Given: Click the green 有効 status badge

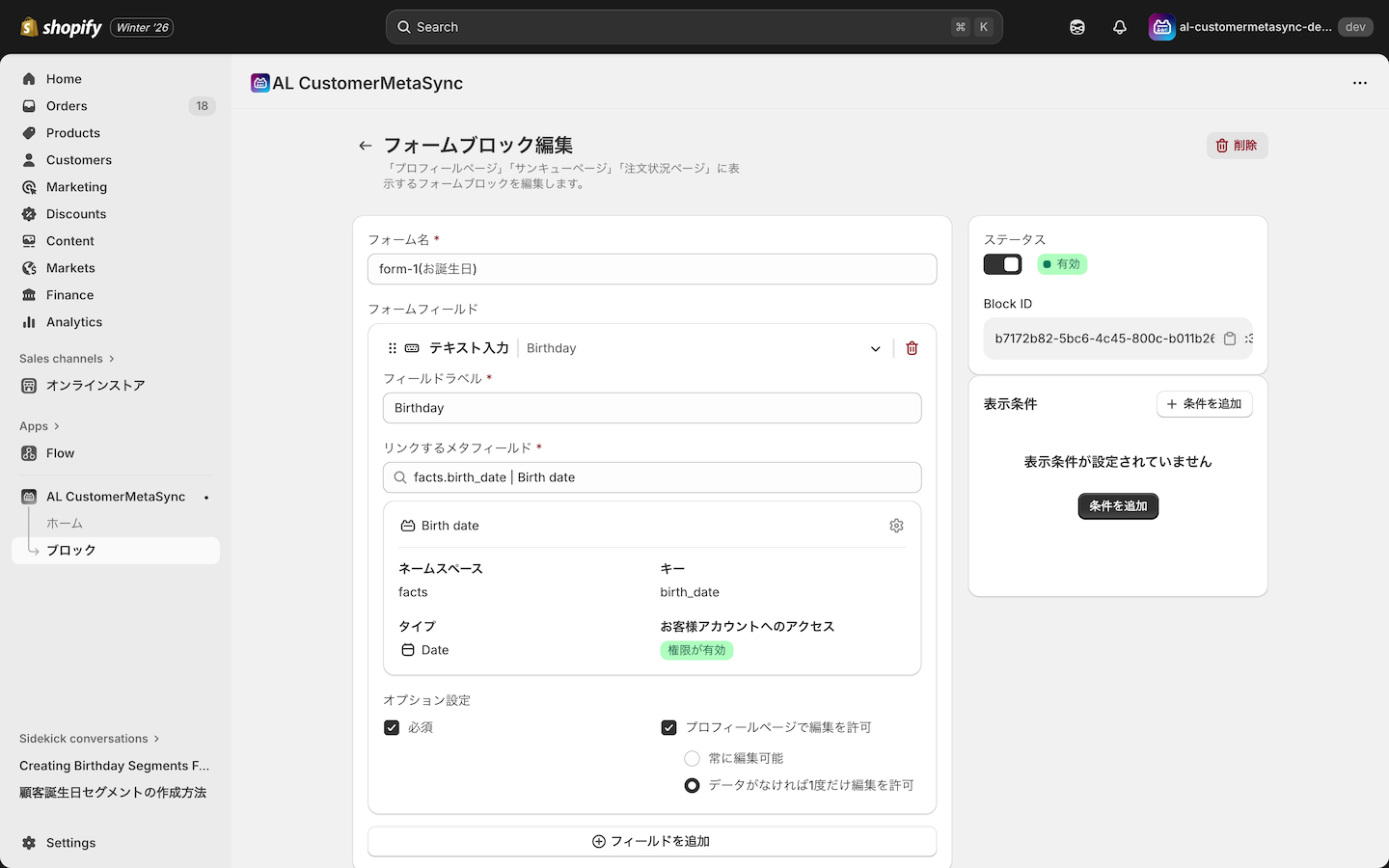Looking at the screenshot, I should tap(1062, 263).
